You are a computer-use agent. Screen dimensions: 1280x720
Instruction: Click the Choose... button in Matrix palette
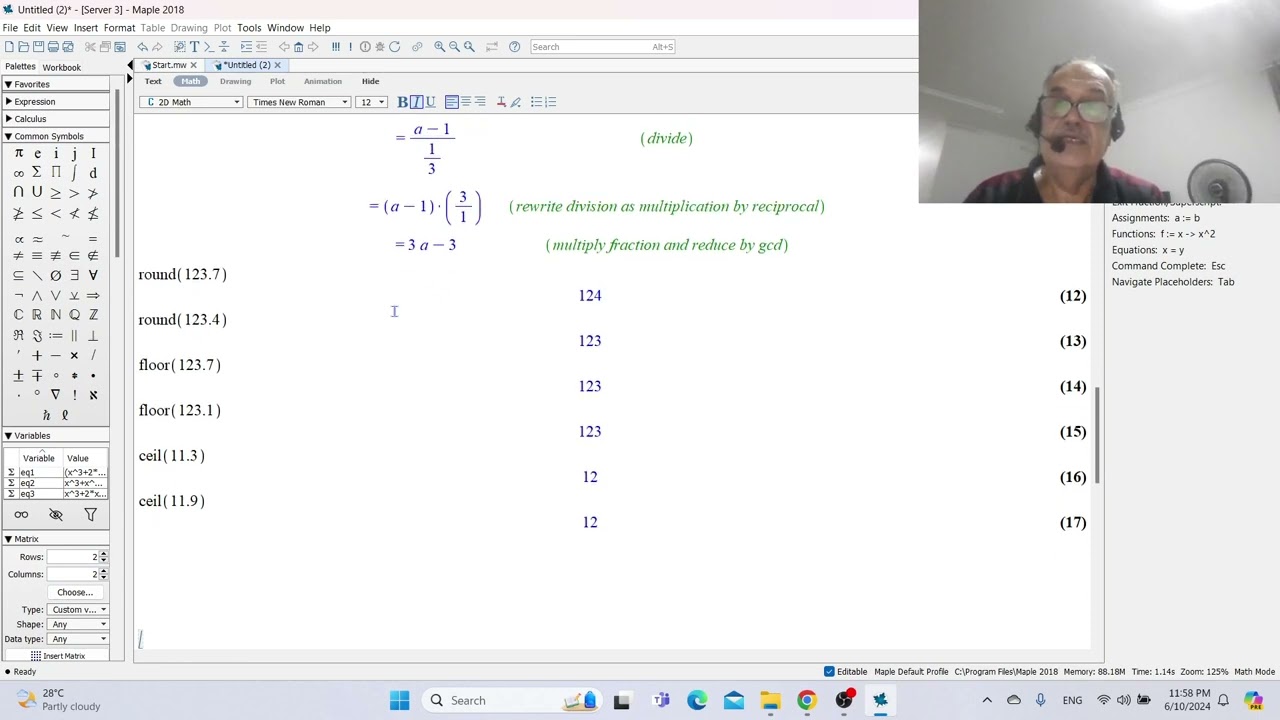click(75, 592)
